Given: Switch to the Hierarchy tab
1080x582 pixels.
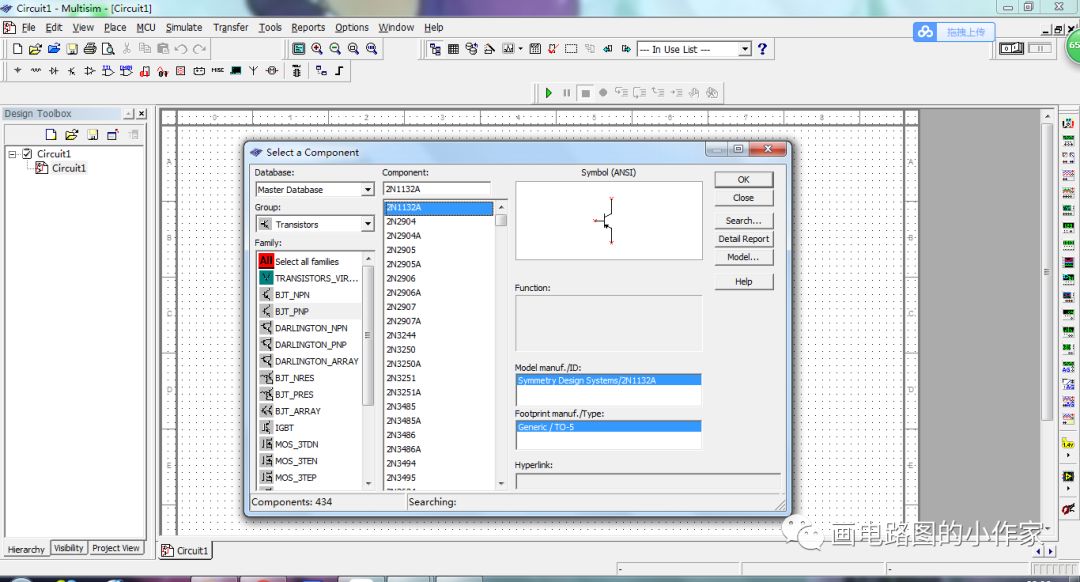Looking at the screenshot, I should [26, 549].
